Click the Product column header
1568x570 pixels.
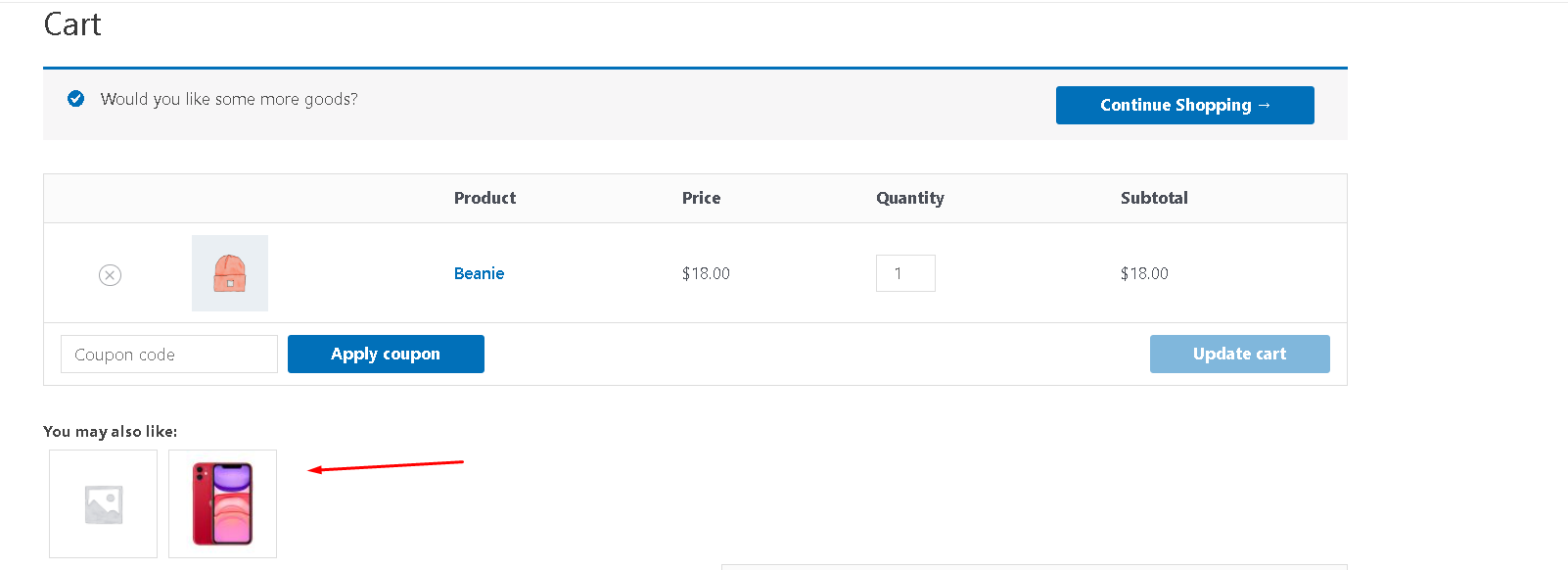click(x=484, y=198)
